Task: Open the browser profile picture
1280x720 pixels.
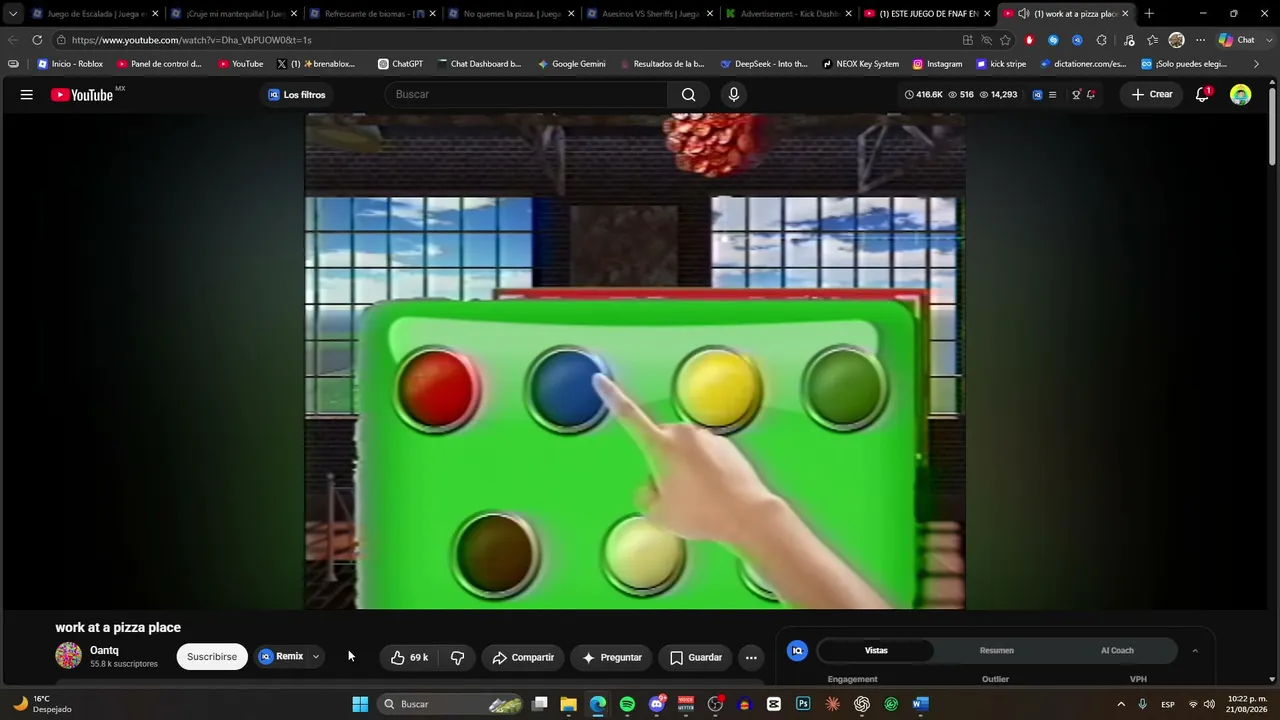Action: click(x=1176, y=40)
